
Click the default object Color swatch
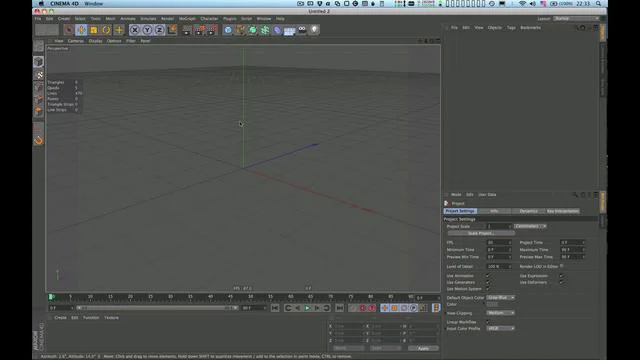click(x=492, y=304)
